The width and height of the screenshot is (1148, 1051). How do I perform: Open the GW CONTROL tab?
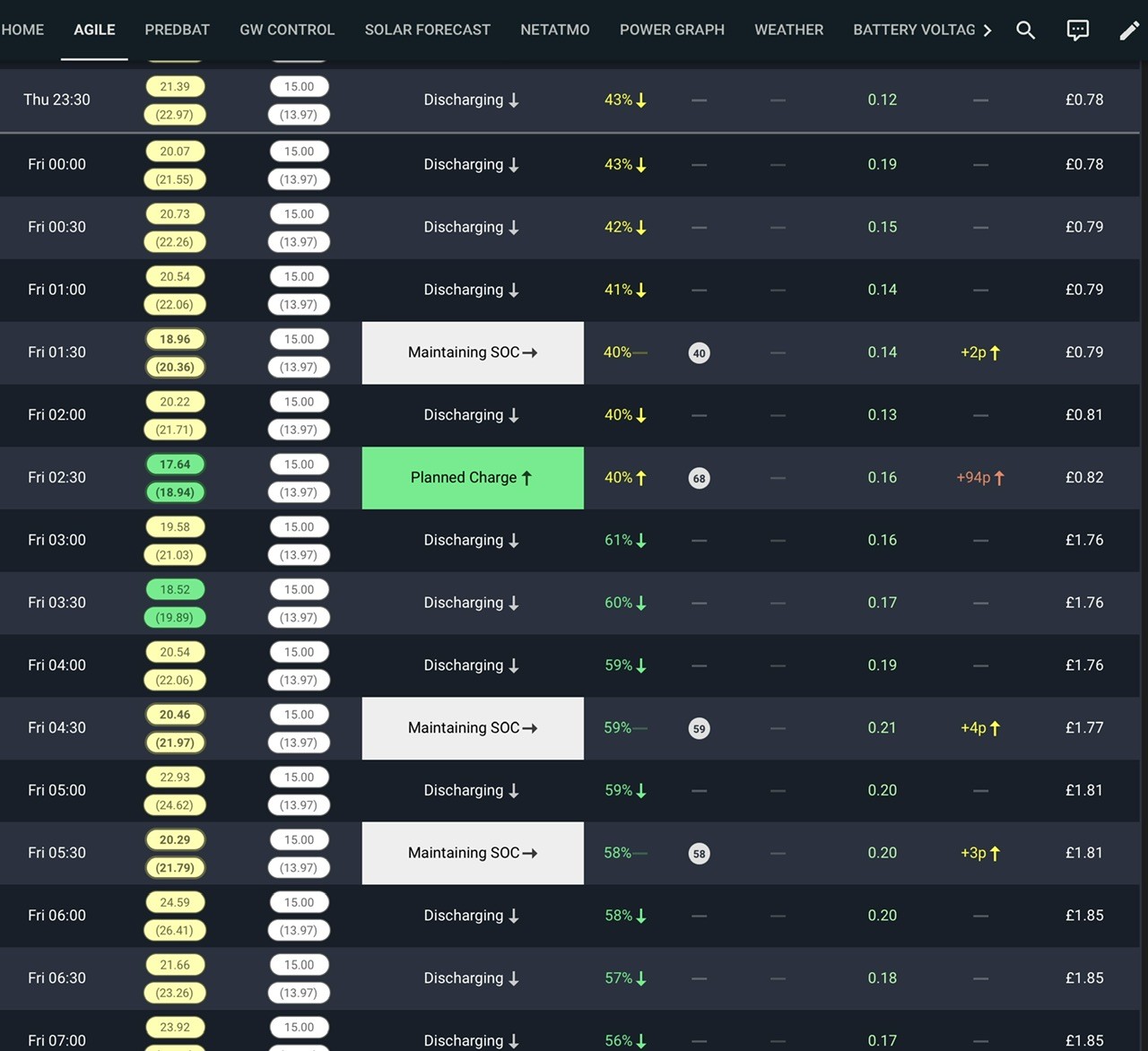287,30
